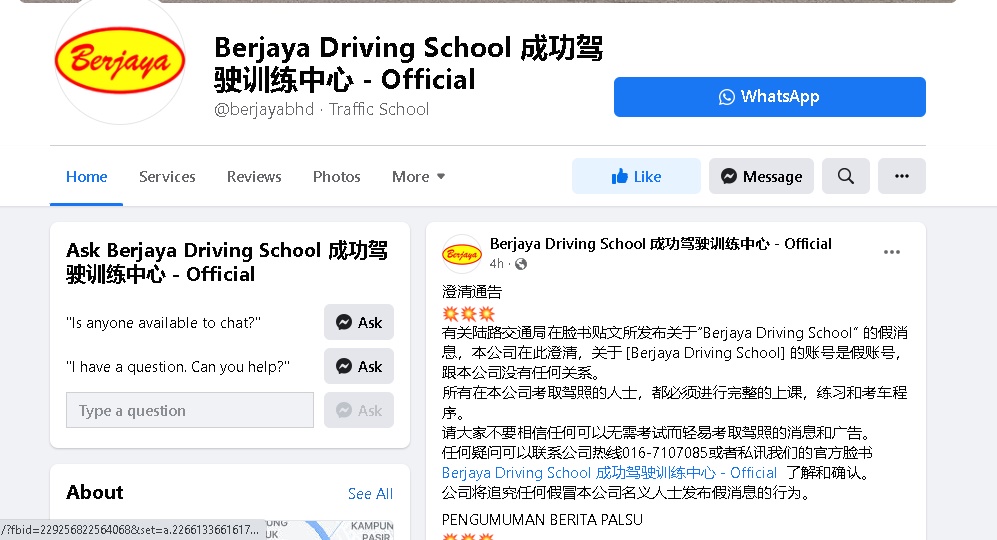Screen dimensions: 997x540
Task: Send a Message to the page
Action: (x=761, y=176)
